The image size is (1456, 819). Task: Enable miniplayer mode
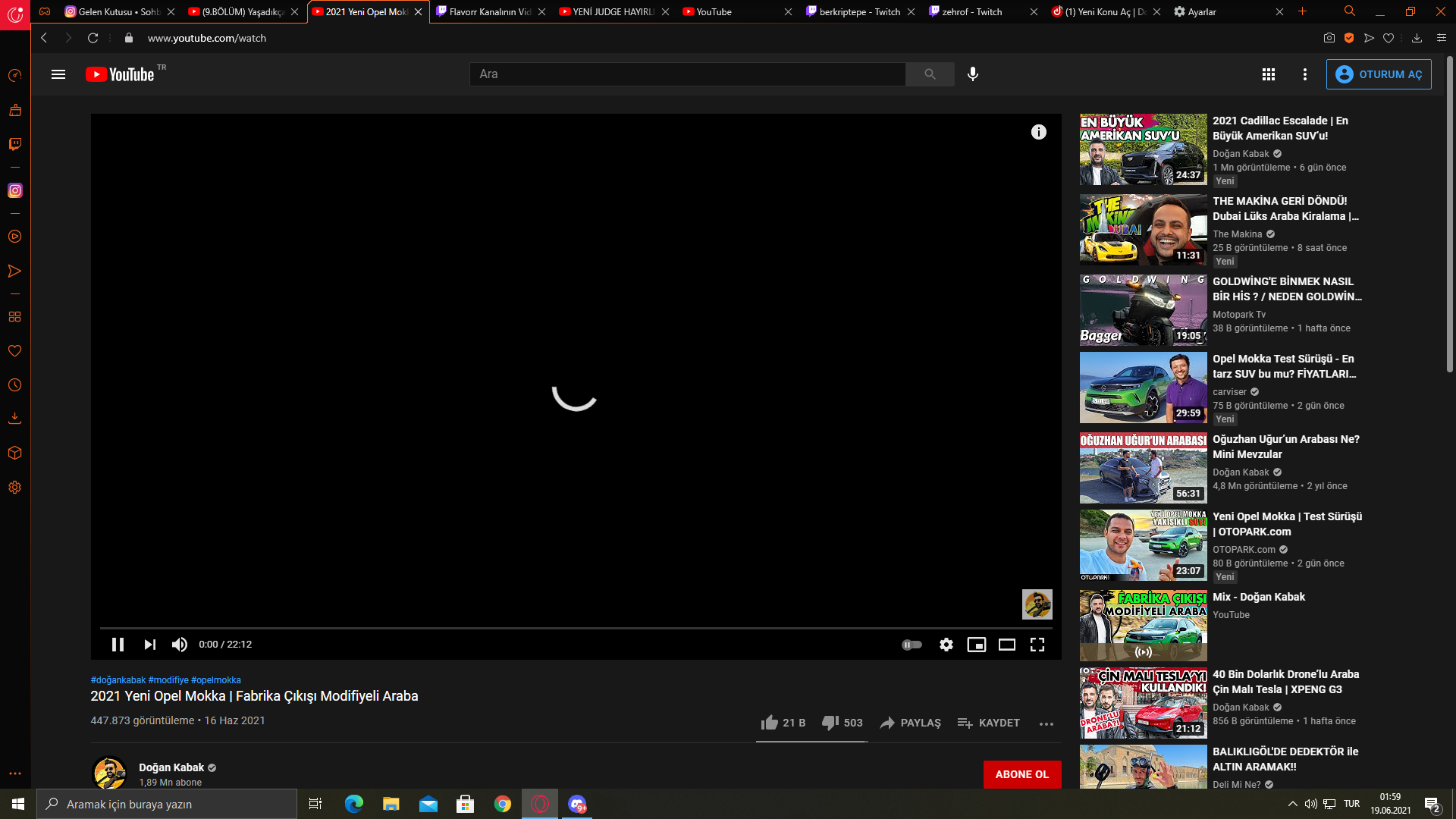pos(977,645)
